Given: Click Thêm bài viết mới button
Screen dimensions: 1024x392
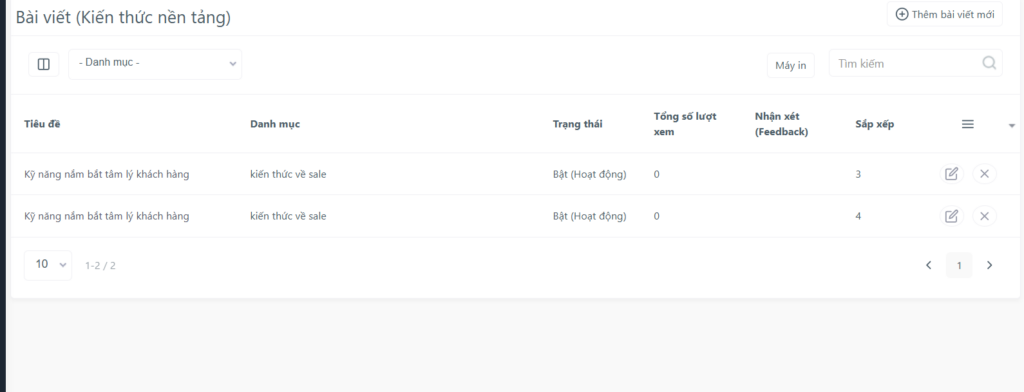Looking at the screenshot, I should (944, 14).
